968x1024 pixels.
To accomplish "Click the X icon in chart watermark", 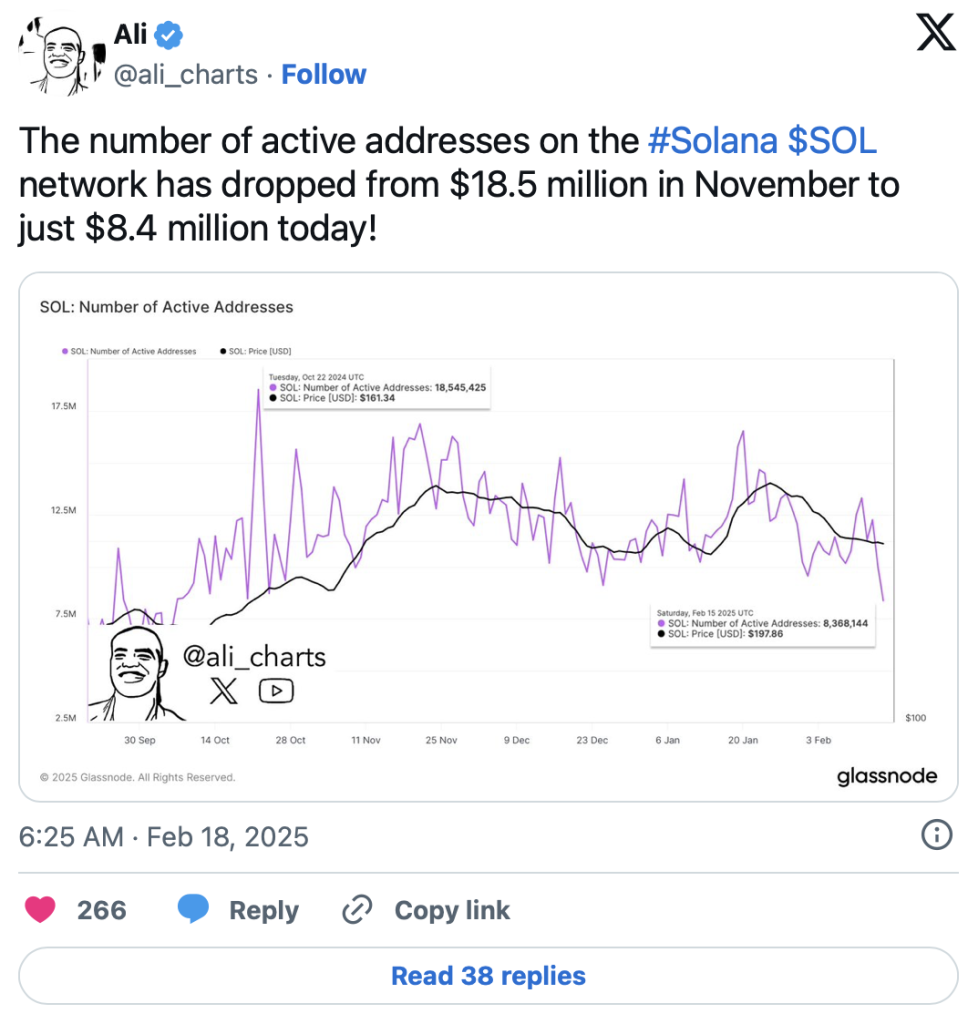I will (224, 691).
